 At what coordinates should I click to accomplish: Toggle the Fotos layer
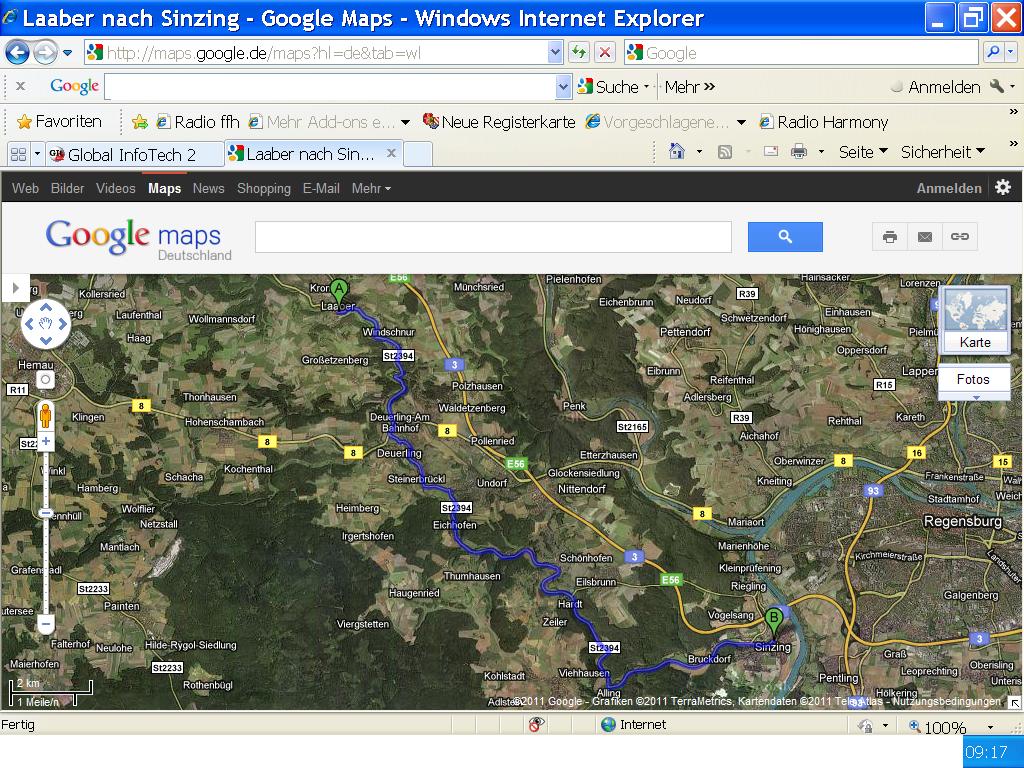[973, 379]
